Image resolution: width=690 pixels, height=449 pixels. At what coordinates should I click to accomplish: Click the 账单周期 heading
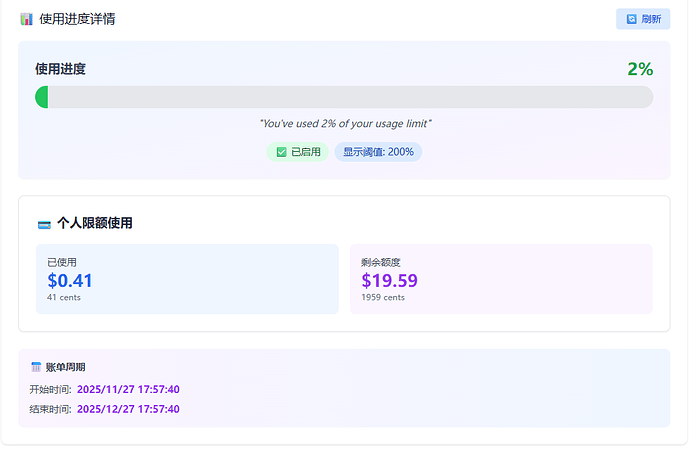[65, 367]
